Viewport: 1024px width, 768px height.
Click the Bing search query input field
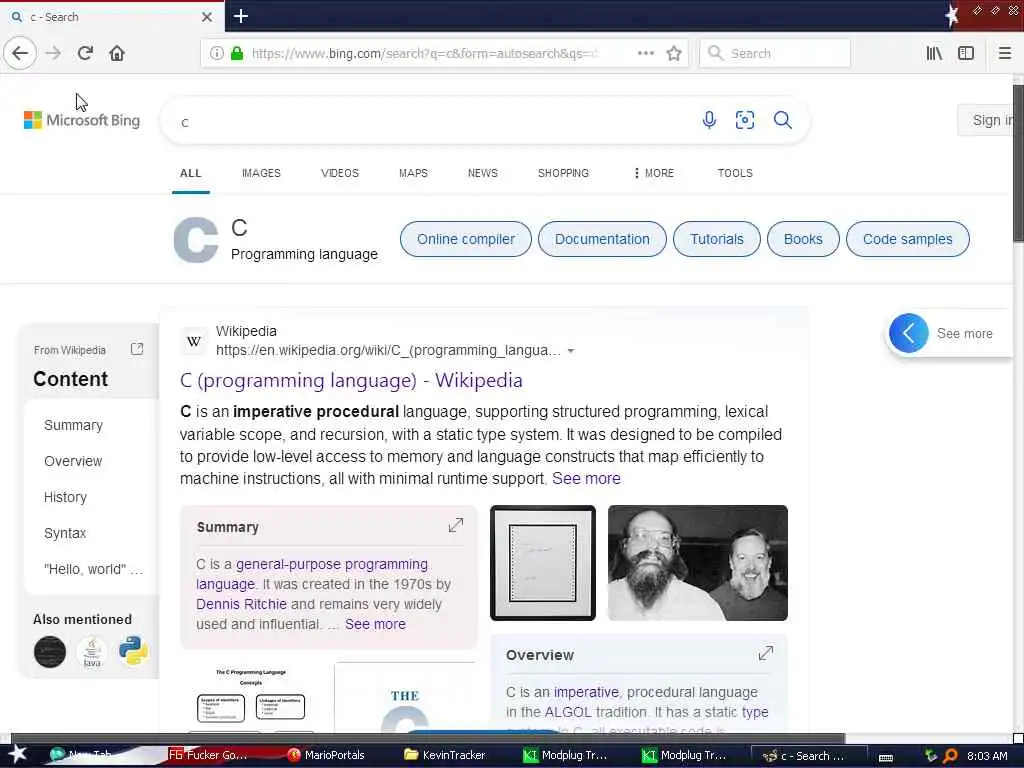click(431, 121)
